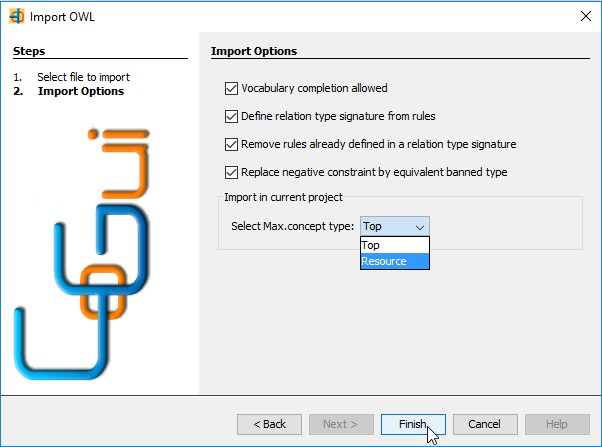Click the greyed-out Help button
This screenshot has height=447, width=602.
click(557, 424)
